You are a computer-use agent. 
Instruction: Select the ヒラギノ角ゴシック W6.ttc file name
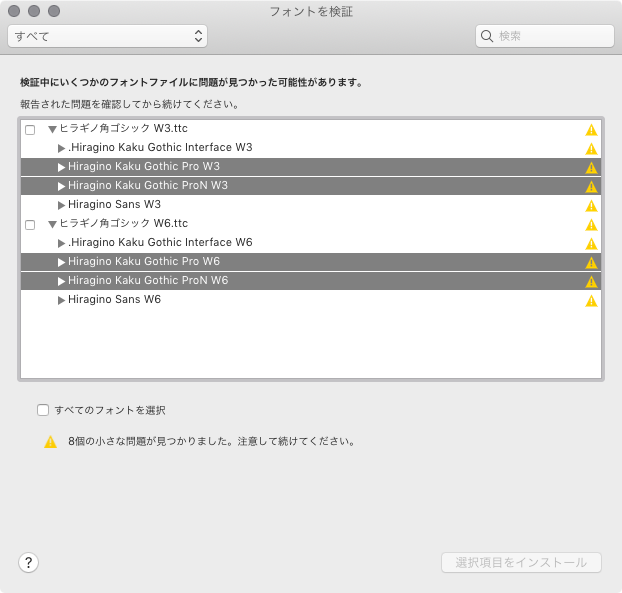pos(123,223)
